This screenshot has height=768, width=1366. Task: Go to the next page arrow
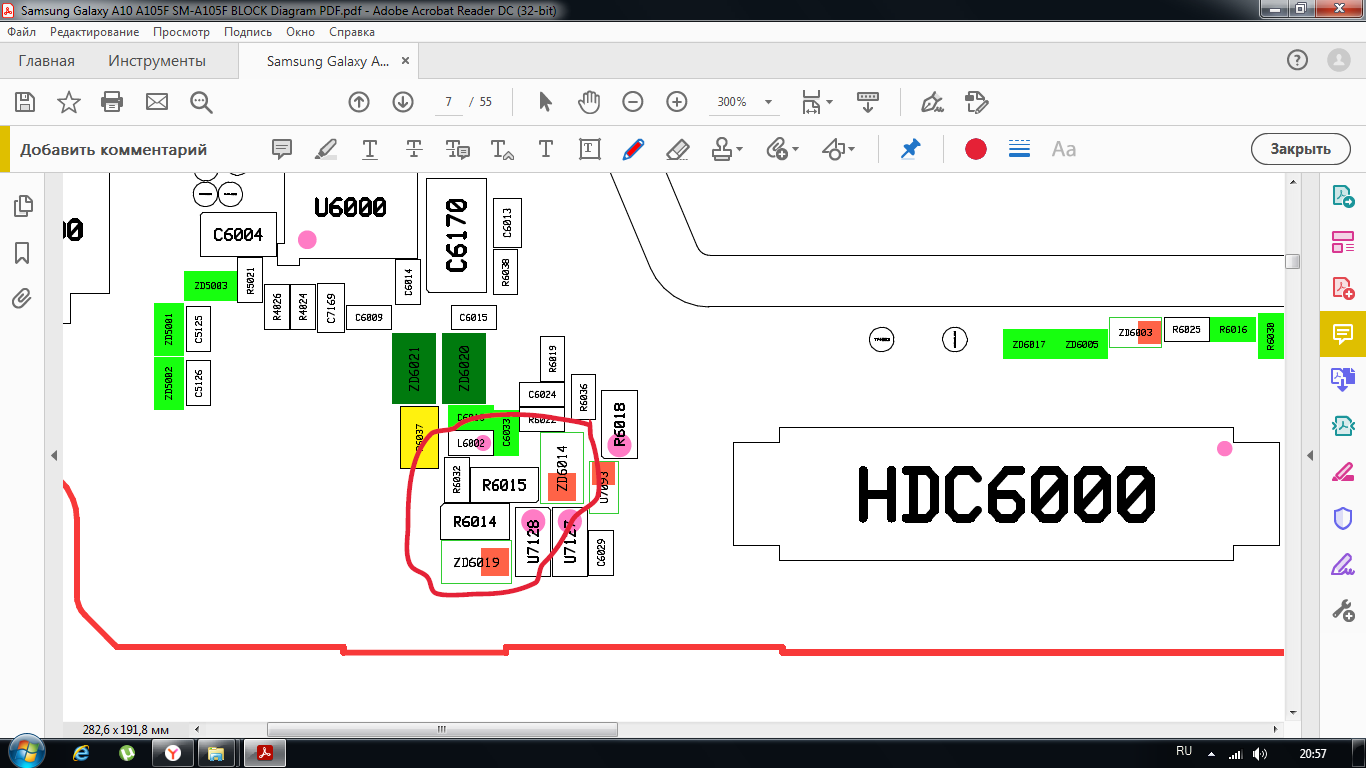(x=403, y=101)
